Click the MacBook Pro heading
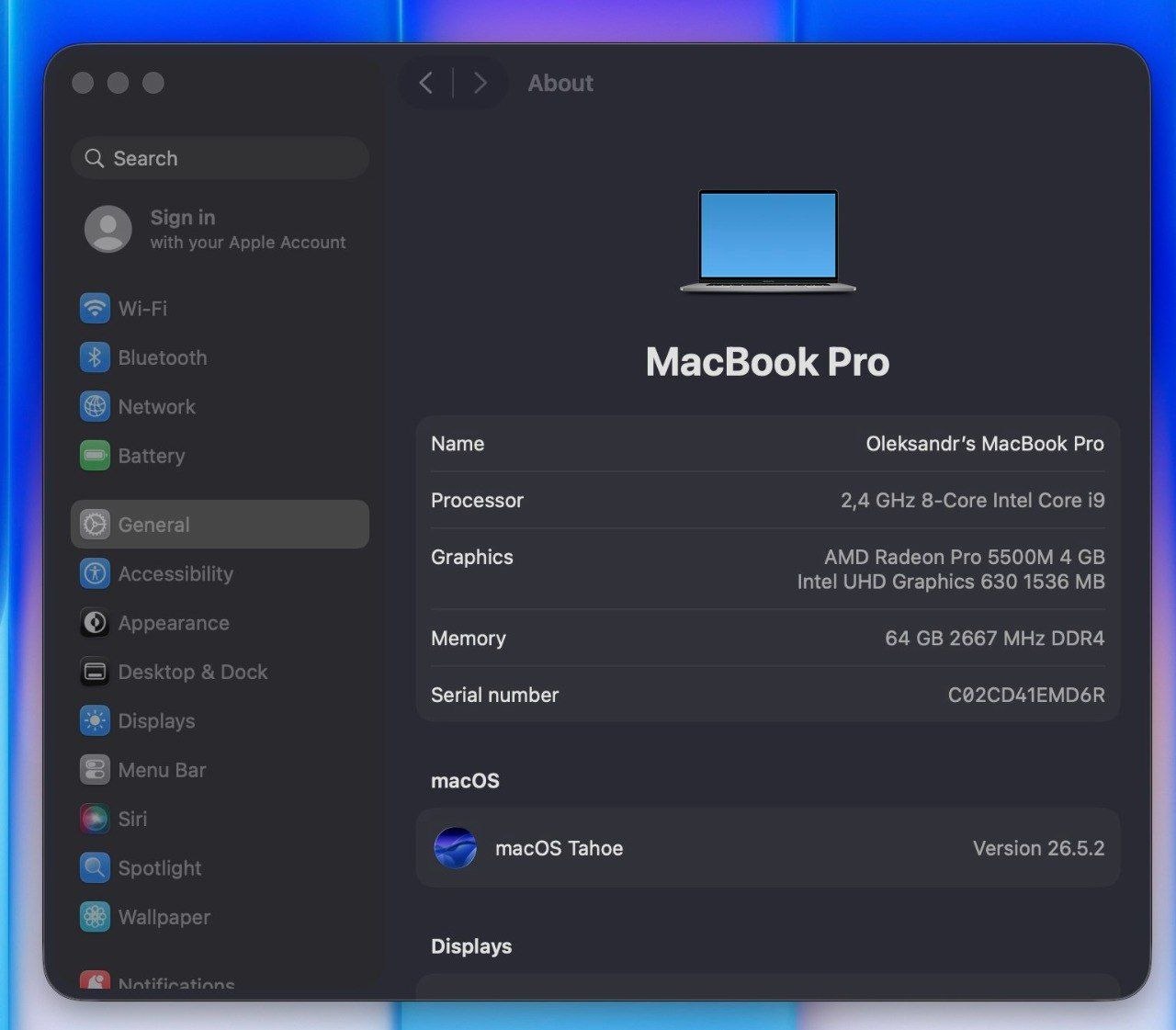 click(x=768, y=362)
